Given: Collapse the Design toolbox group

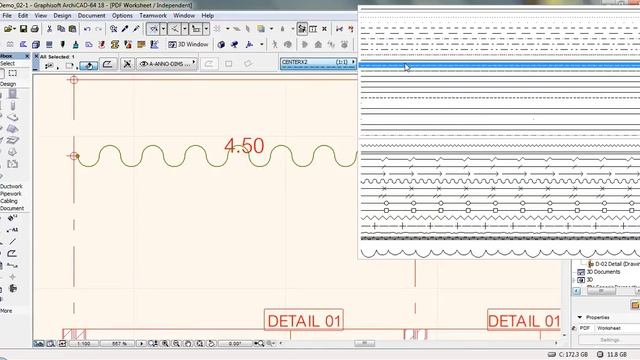Looking at the screenshot, I should 8,84.
